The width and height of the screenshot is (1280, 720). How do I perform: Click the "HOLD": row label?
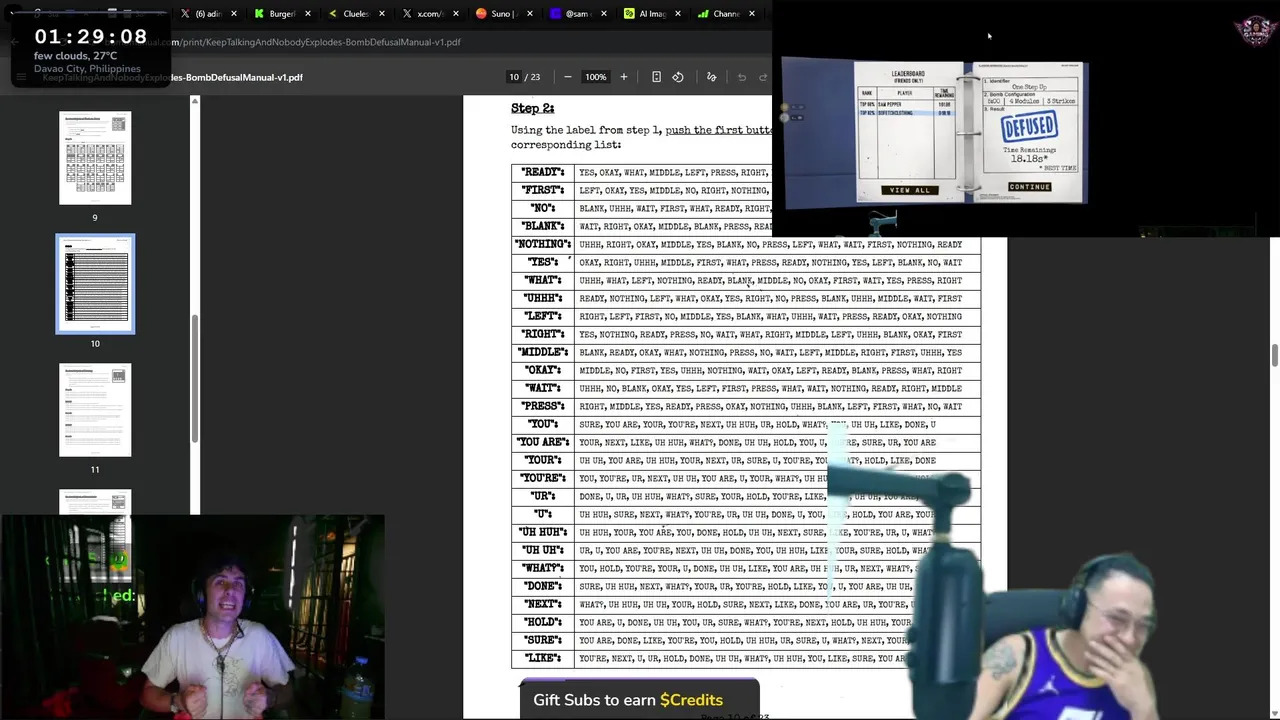[543, 622]
